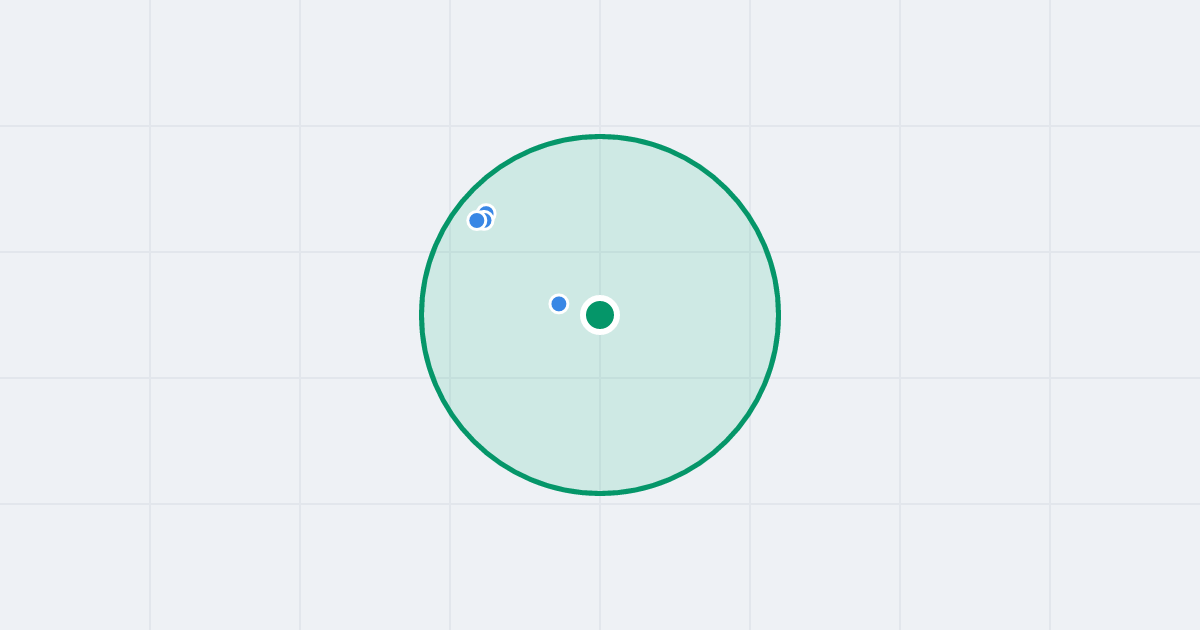Select the lone blue dot beside the green marker
This screenshot has width=1200, height=630.
pyautogui.click(x=559, y=304)
